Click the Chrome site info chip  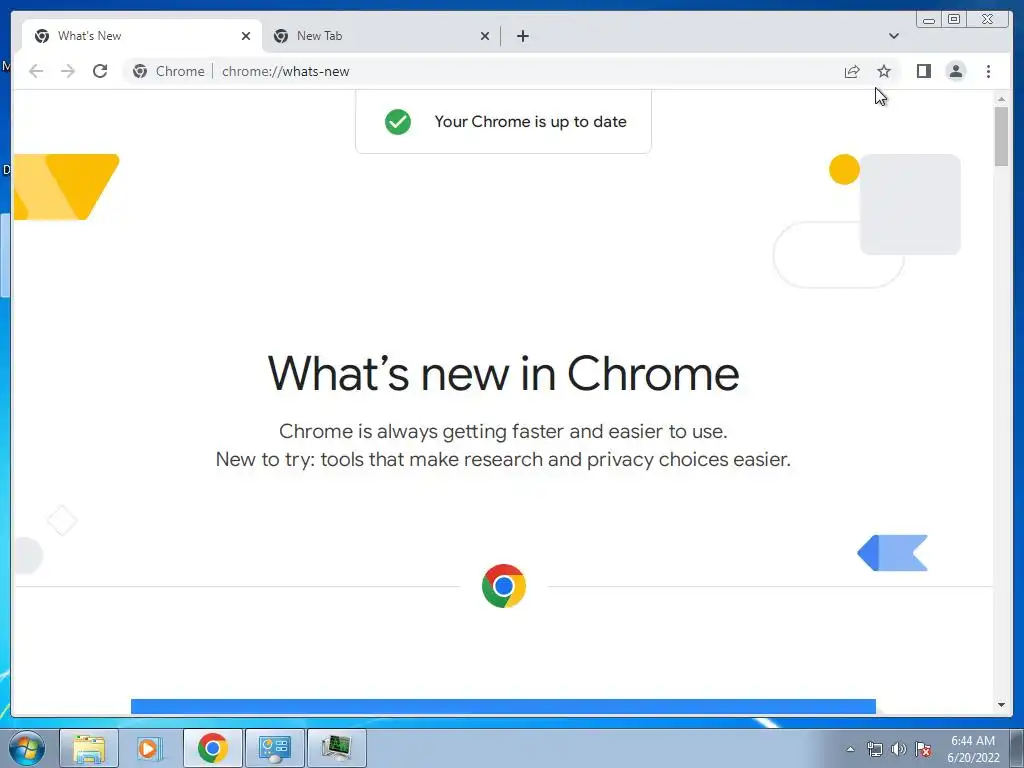coord(168,71)
